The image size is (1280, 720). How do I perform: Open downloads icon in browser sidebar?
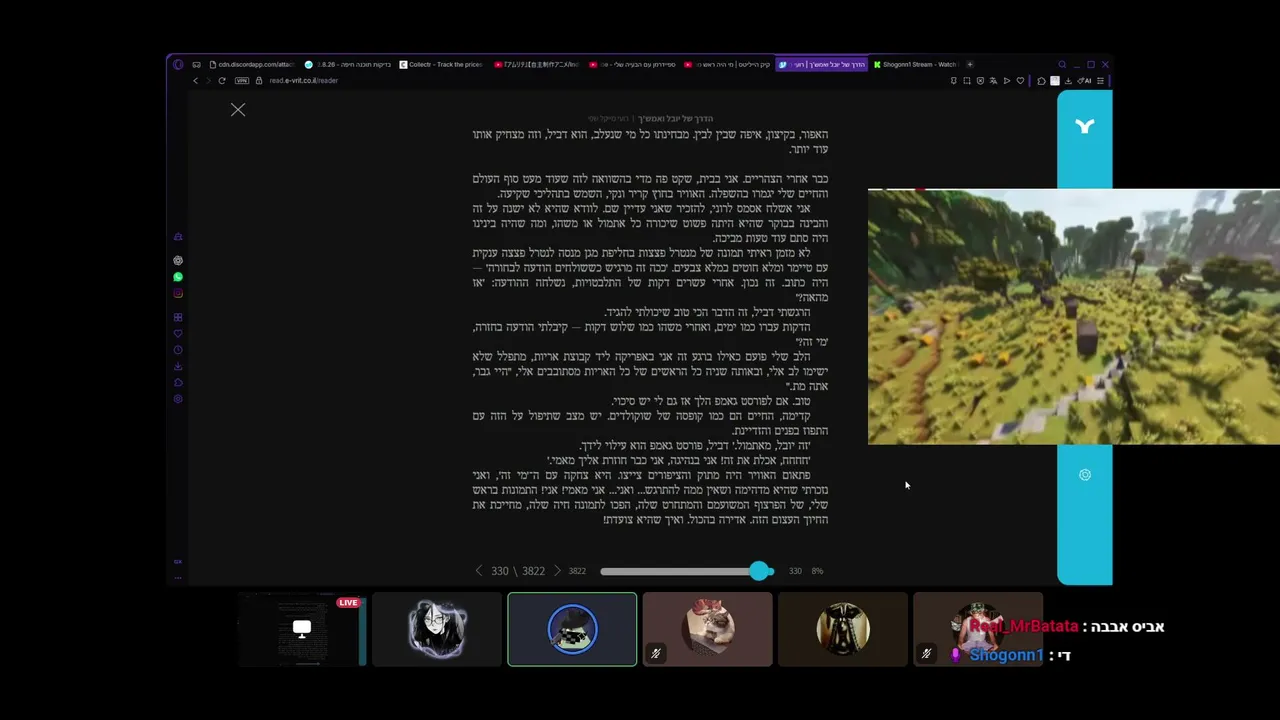178,367
